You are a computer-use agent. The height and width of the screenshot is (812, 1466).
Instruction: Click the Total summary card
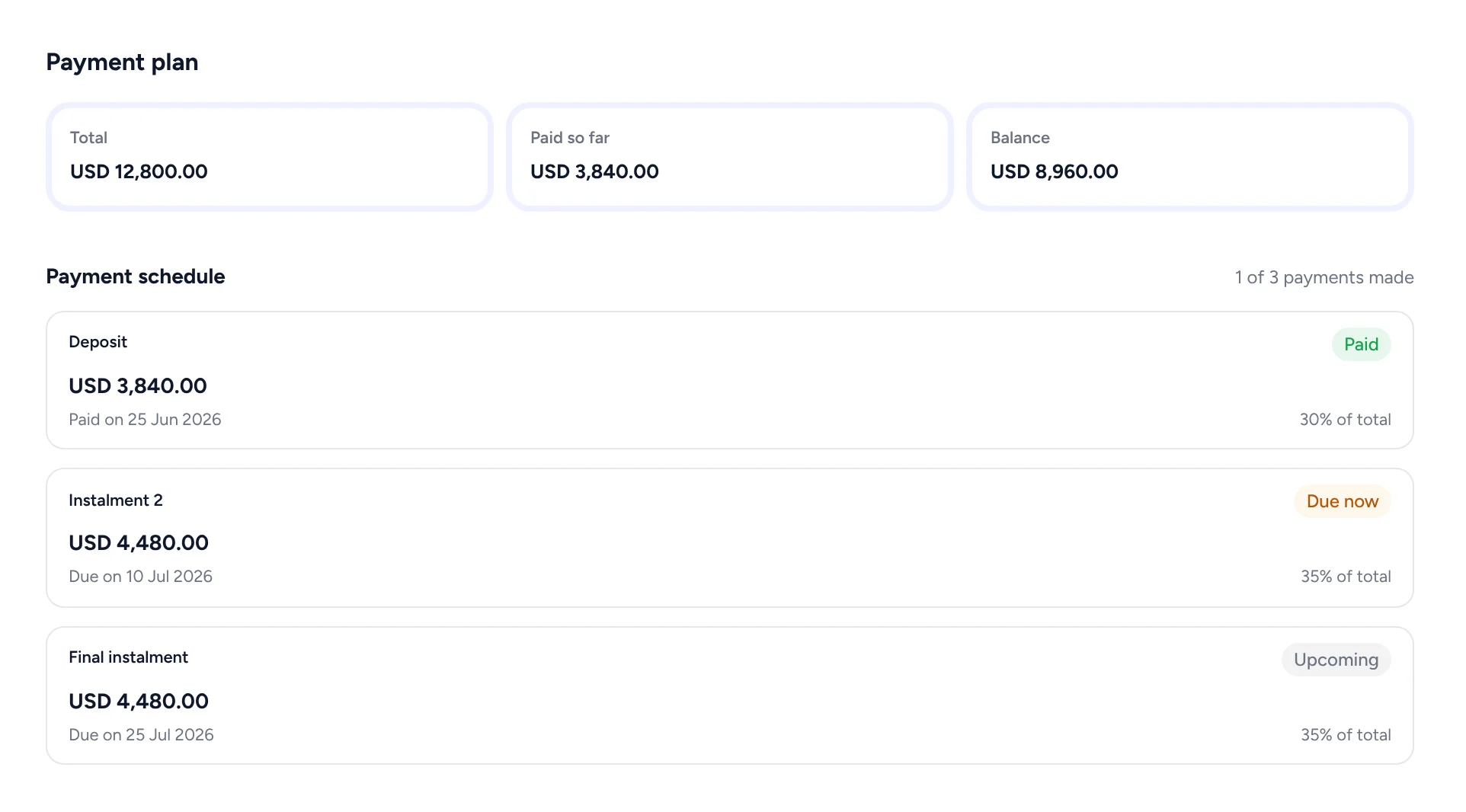[270, 157]
